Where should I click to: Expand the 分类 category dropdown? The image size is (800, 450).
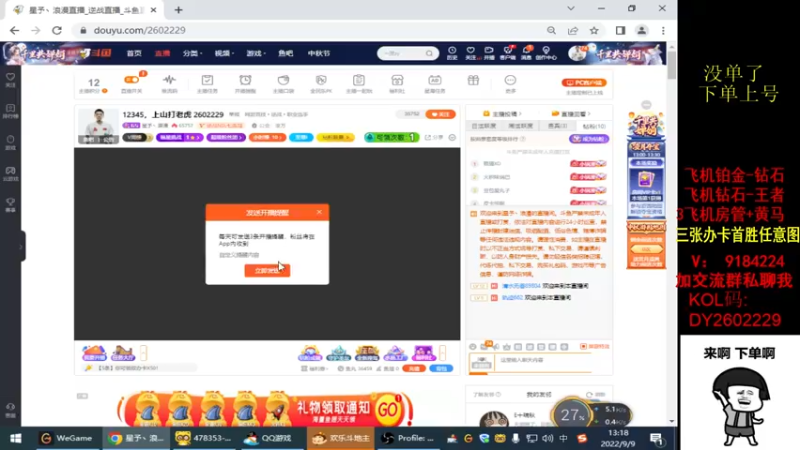coord(192,53)
